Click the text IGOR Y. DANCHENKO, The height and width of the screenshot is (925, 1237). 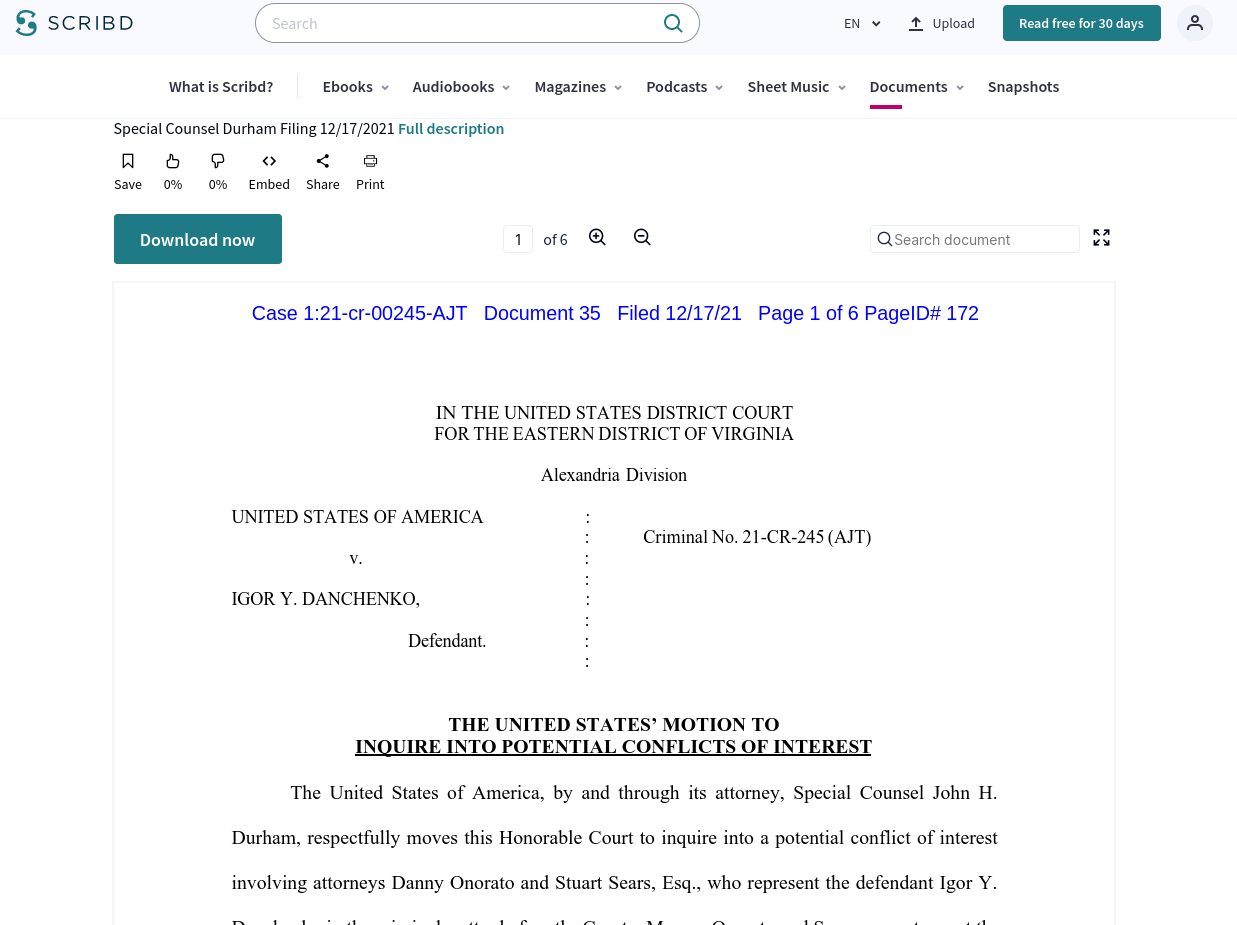click(x=326, y=599)
